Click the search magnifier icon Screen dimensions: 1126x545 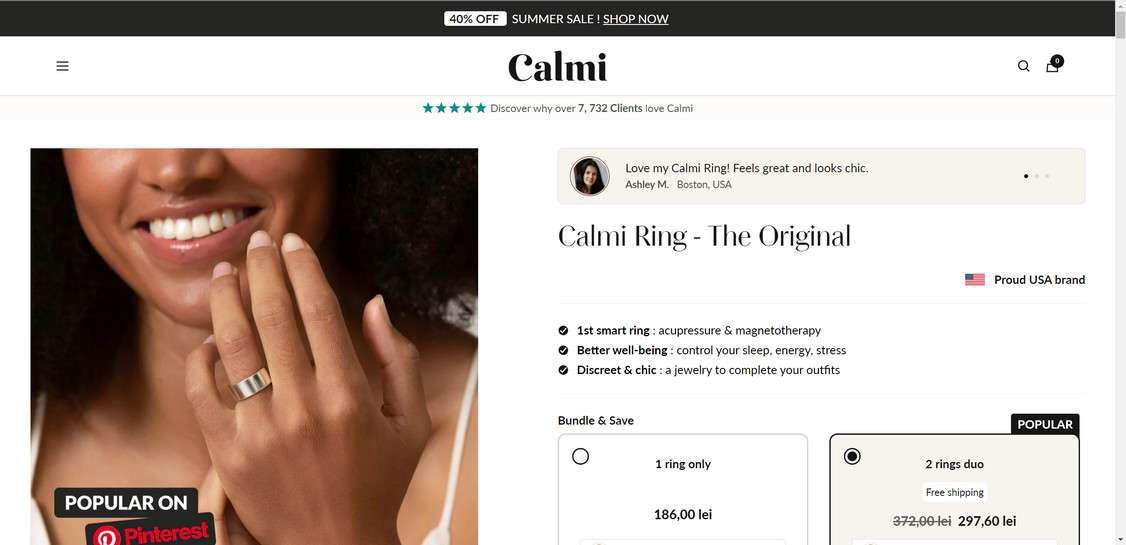point(1023,66)
